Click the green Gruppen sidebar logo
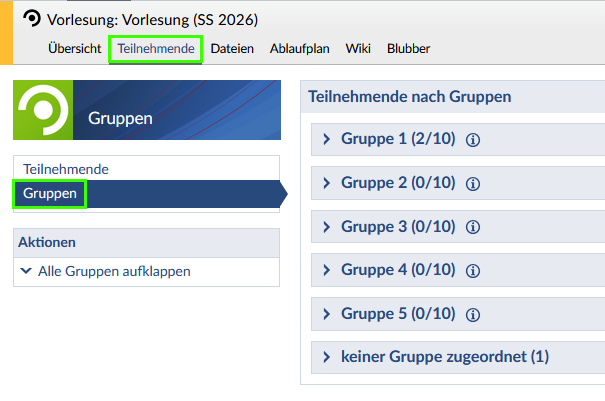 click(x=44, y=110)
